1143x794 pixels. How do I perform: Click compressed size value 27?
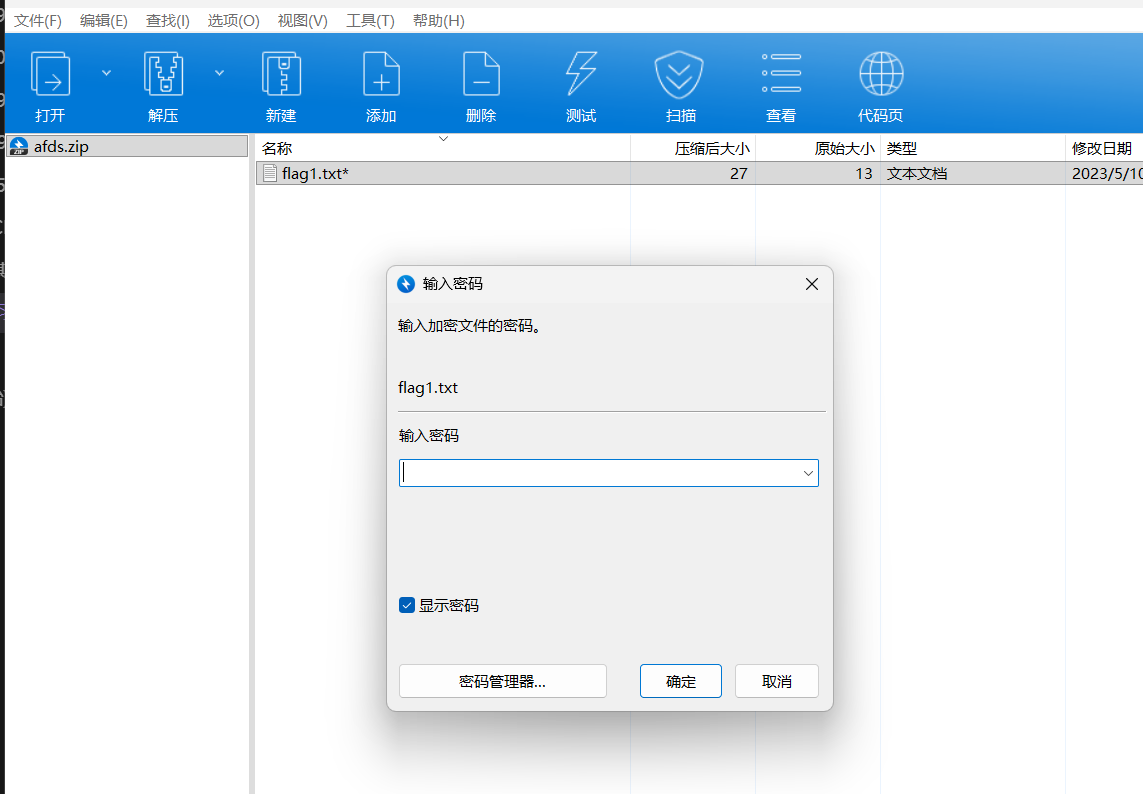[x=738, y=174]
